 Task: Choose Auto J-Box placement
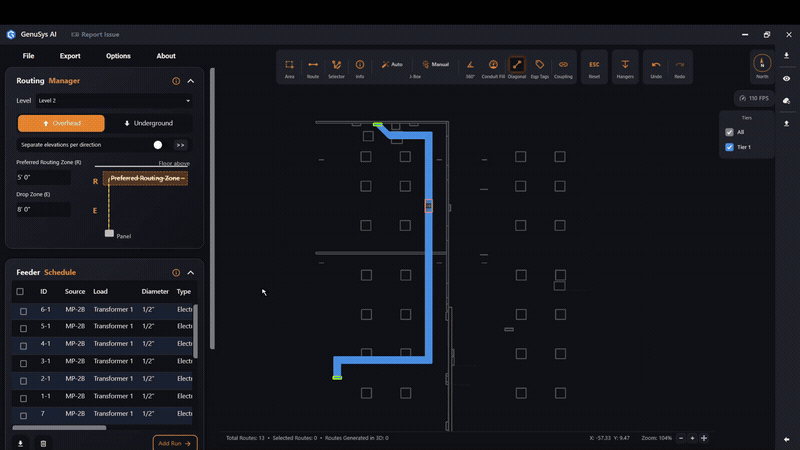(x=392, y=64)
